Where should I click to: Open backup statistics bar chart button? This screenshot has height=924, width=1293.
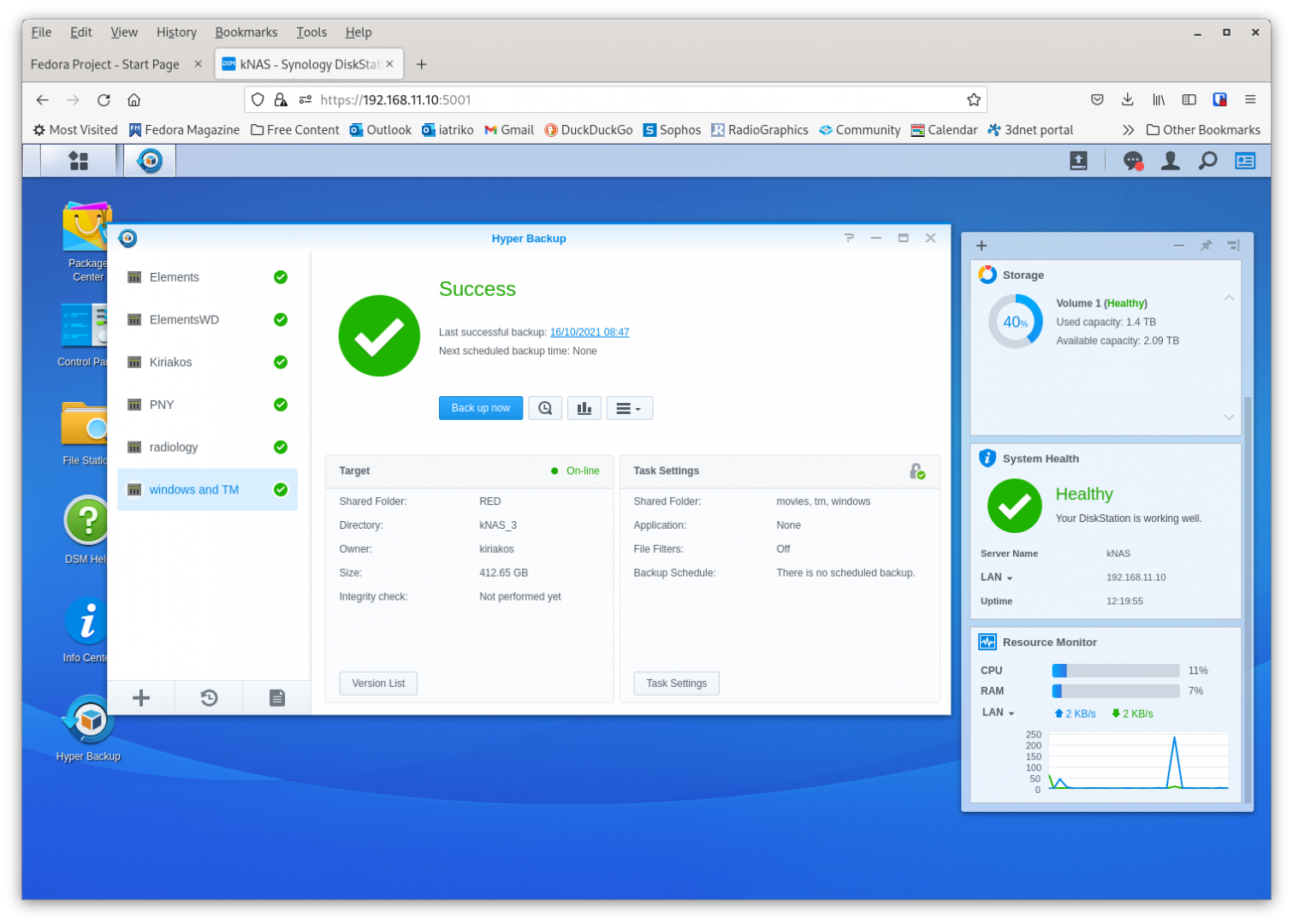click(584, 408)
